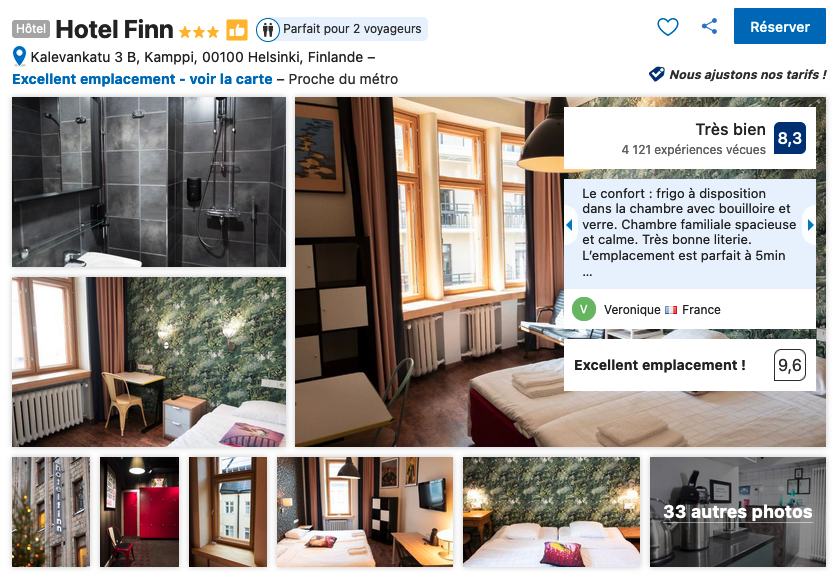The height and width of the screenshot is (579, 838).
Task: Click Veronique's green avatar circle
Action: [584, 309]
